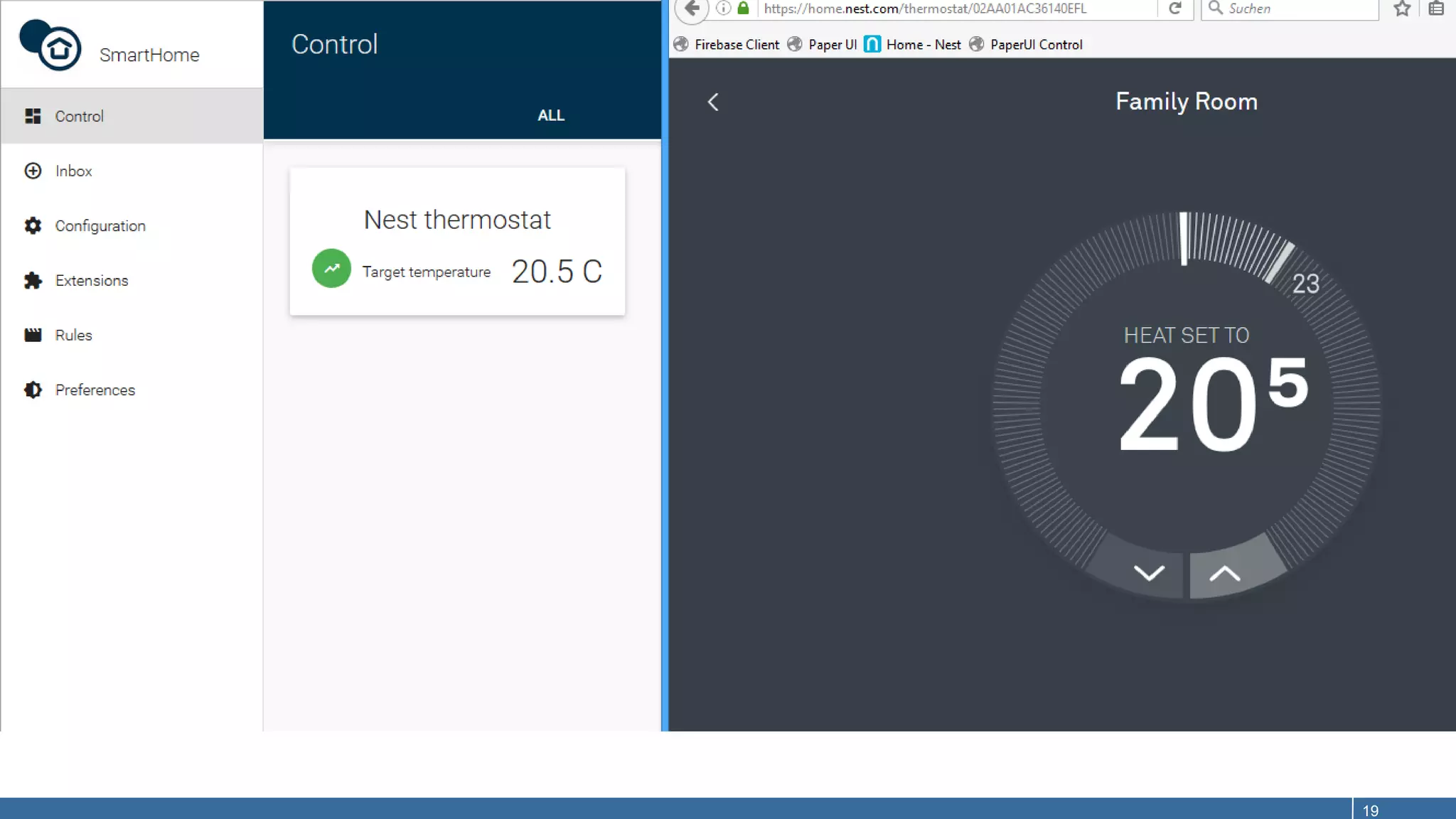Click the green target temperature trend icon
The height and width of the screenshot is (819, 1456).
point(331,269)
